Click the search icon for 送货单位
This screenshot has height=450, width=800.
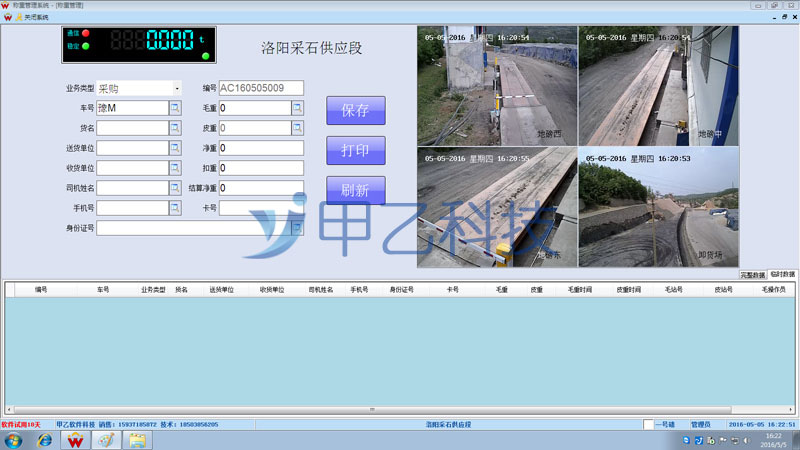[175, 148]
